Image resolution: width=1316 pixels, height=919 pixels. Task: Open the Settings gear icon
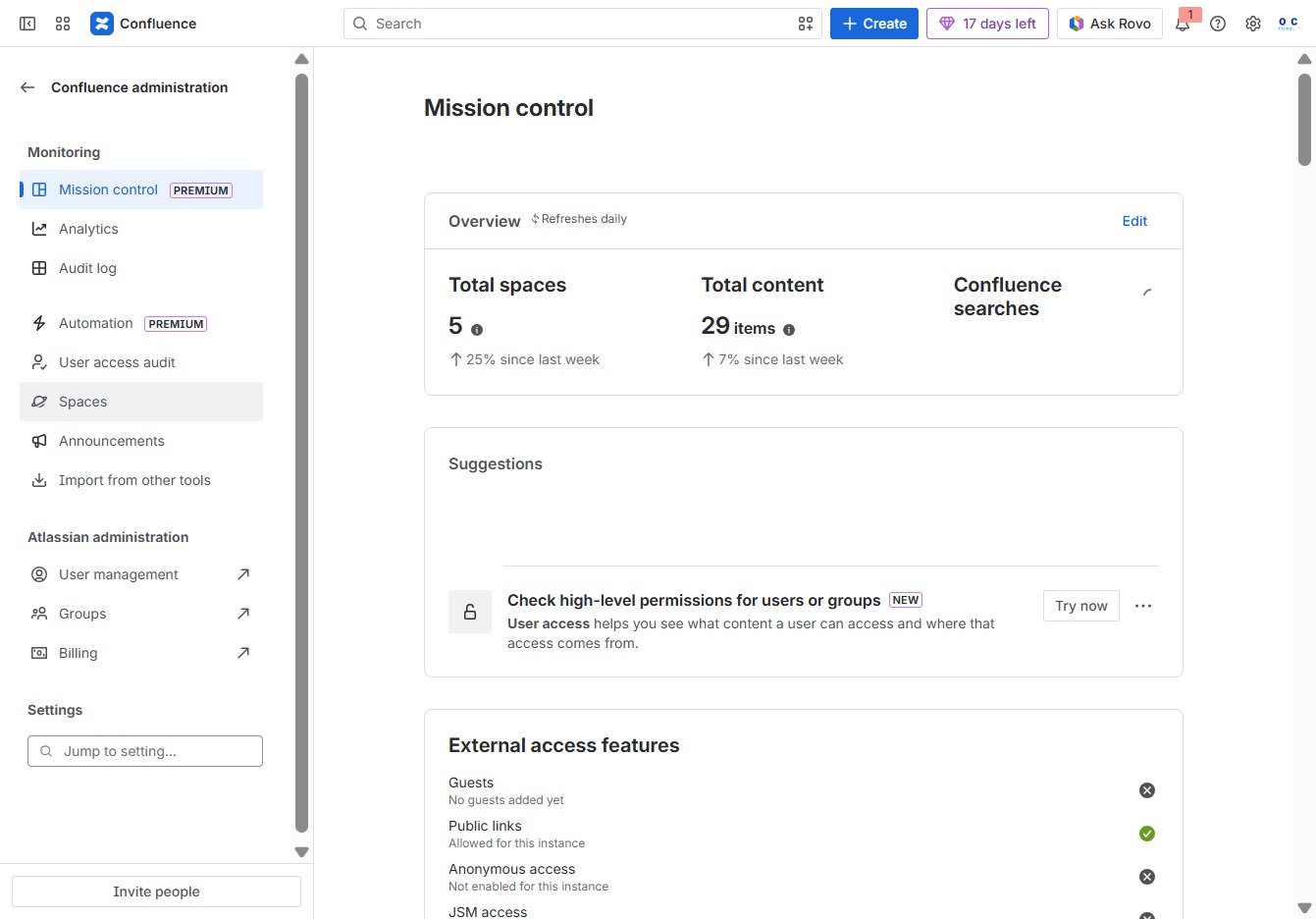1253,24
